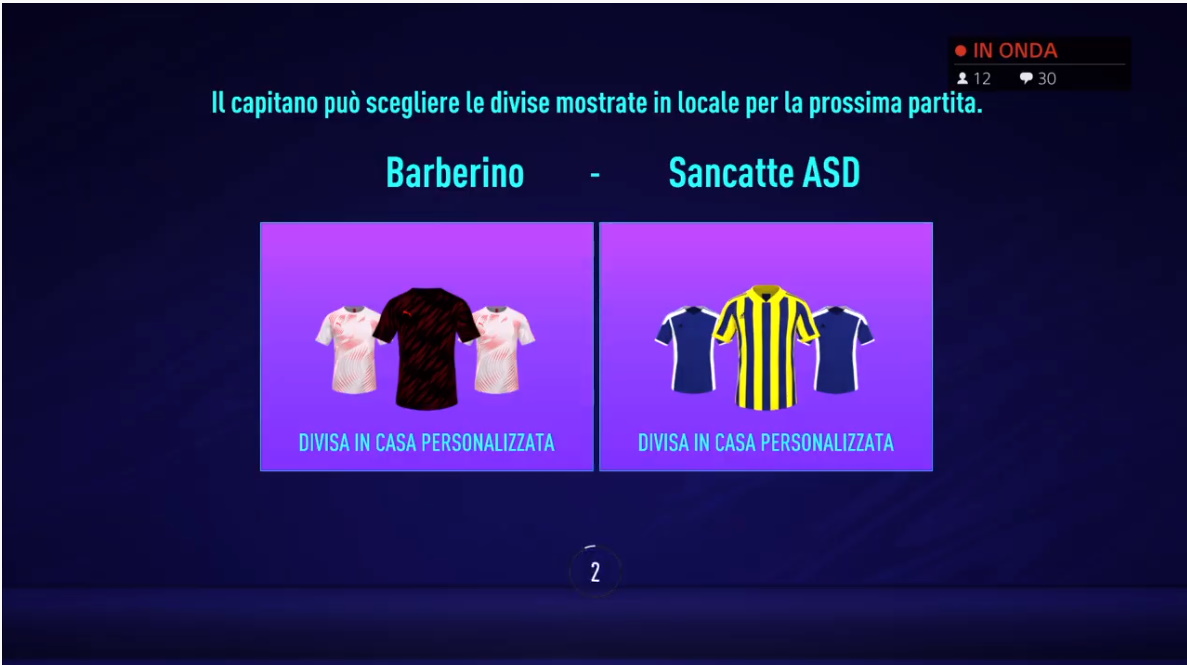Click the dash between team names
This screenshot has height=665, width=1187.
tap(595, 175)
